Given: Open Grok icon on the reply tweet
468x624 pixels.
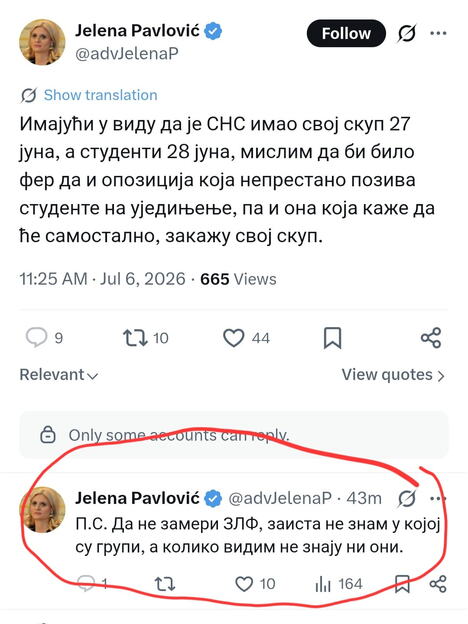Looking at the screenshot, I should tap(407, 498).
